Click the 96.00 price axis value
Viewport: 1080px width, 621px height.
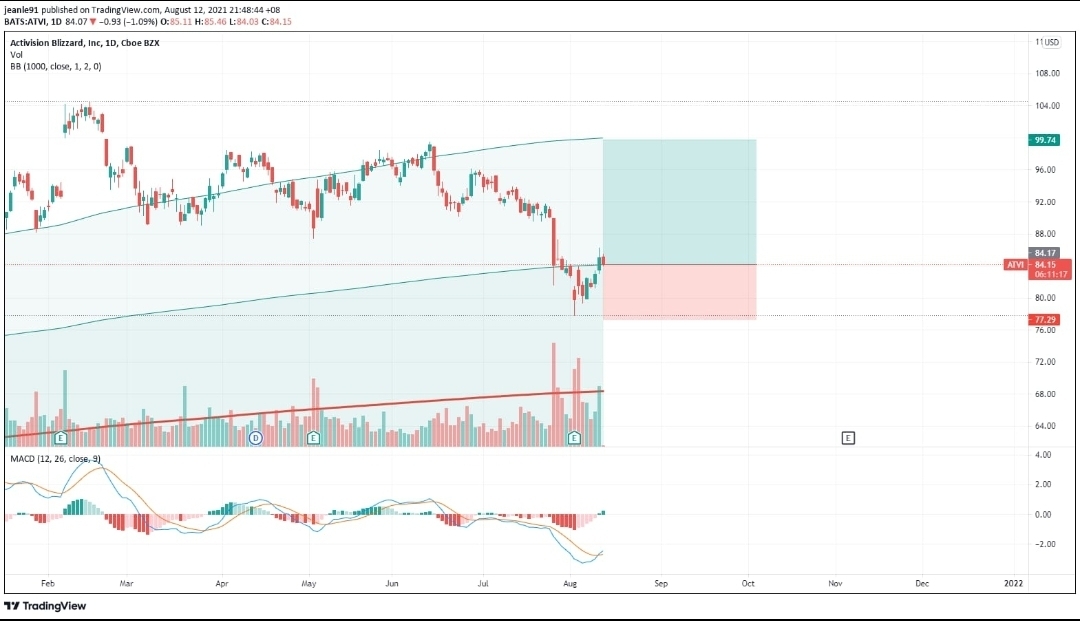coord(1046,169)
